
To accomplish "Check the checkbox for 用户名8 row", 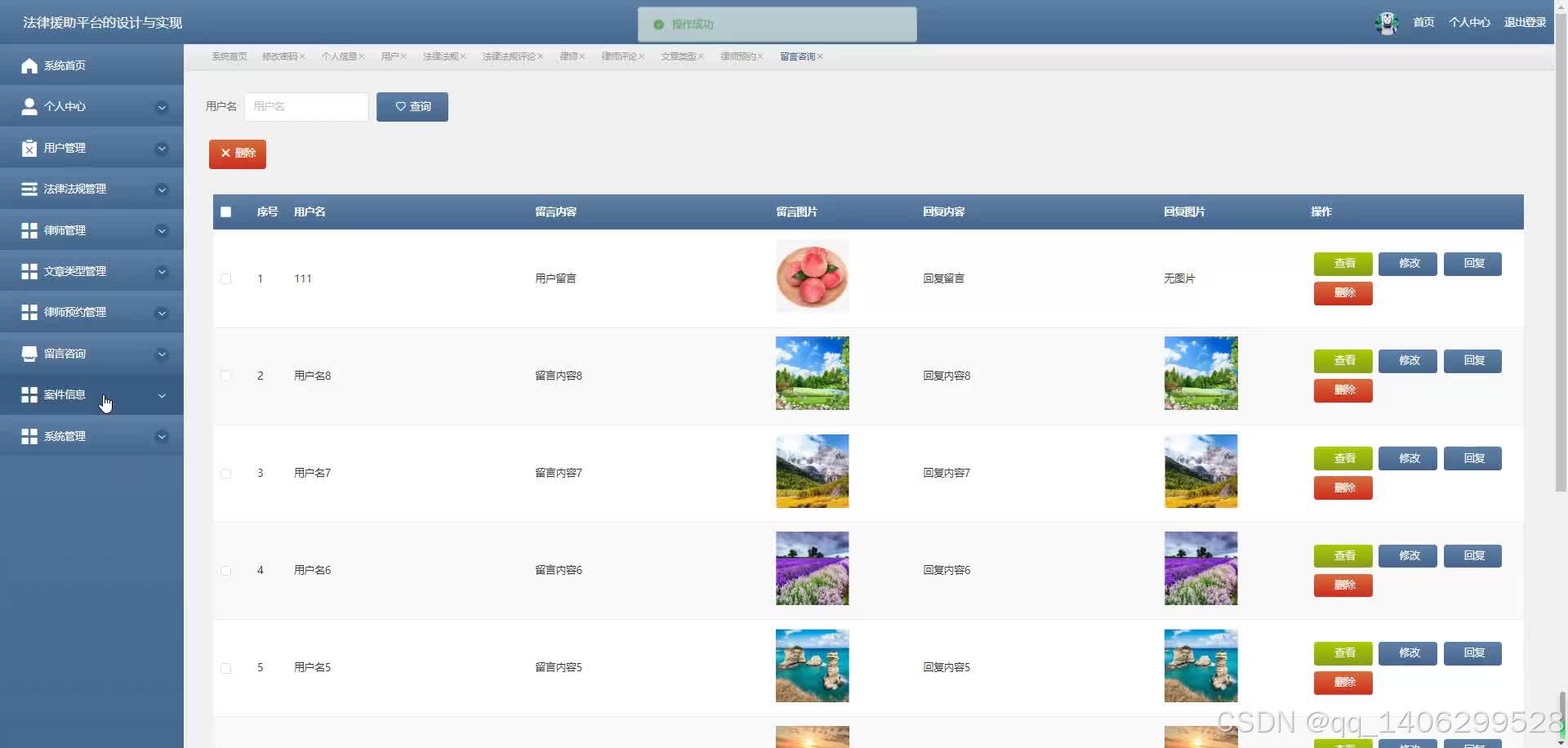I will pyautogui.click(x=226, y=376).
